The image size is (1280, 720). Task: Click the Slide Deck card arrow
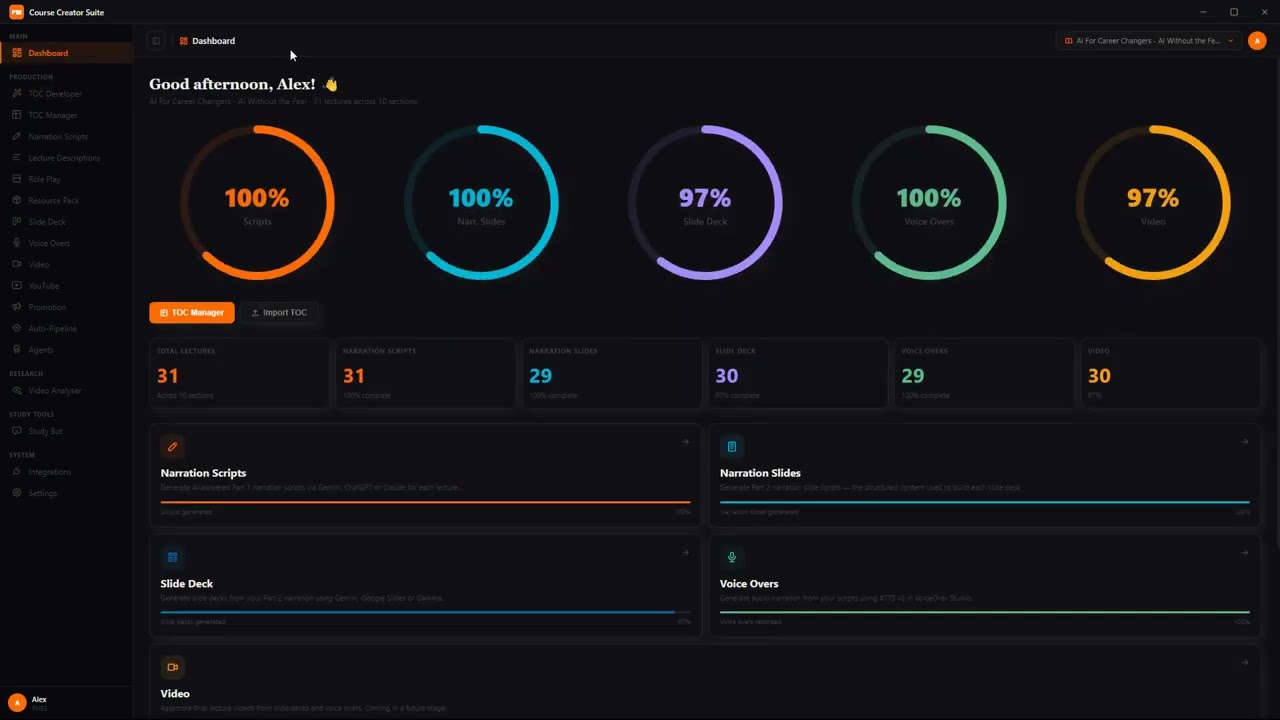tap(685, 552)
